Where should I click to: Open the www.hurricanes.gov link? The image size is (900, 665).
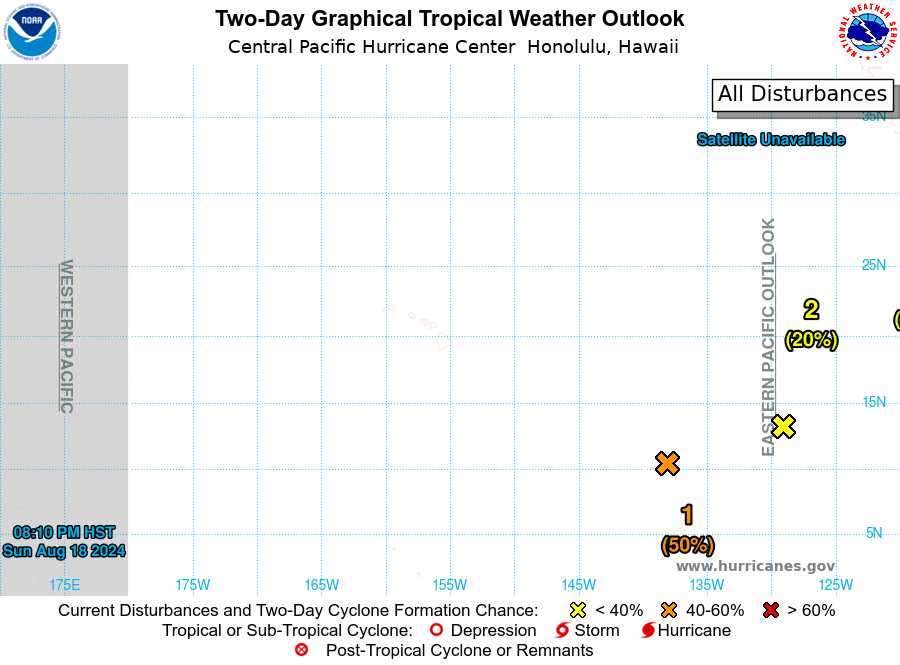pyautogui.click(x=755, y=566)
